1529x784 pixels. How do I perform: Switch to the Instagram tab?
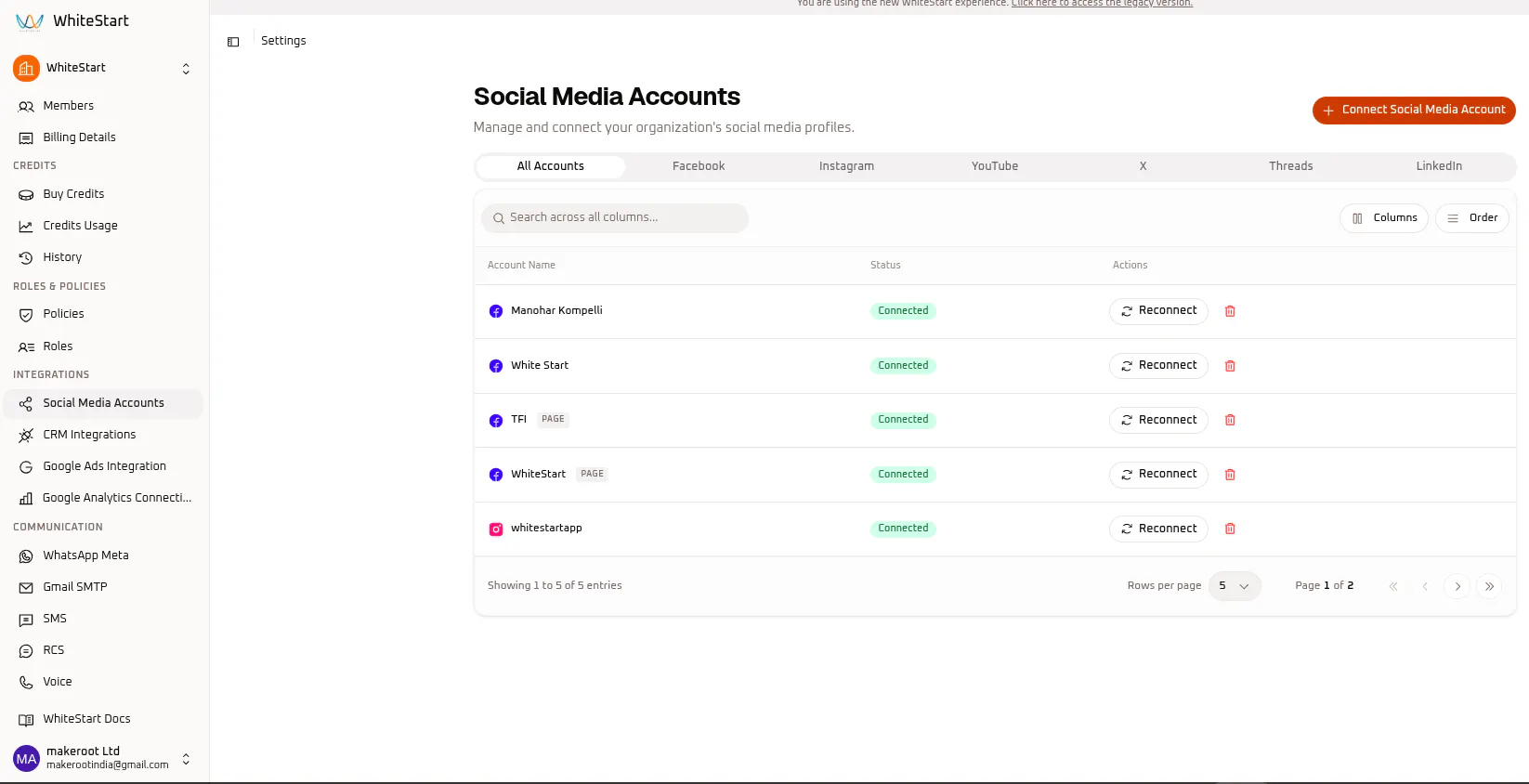click(x=846, y=166)
